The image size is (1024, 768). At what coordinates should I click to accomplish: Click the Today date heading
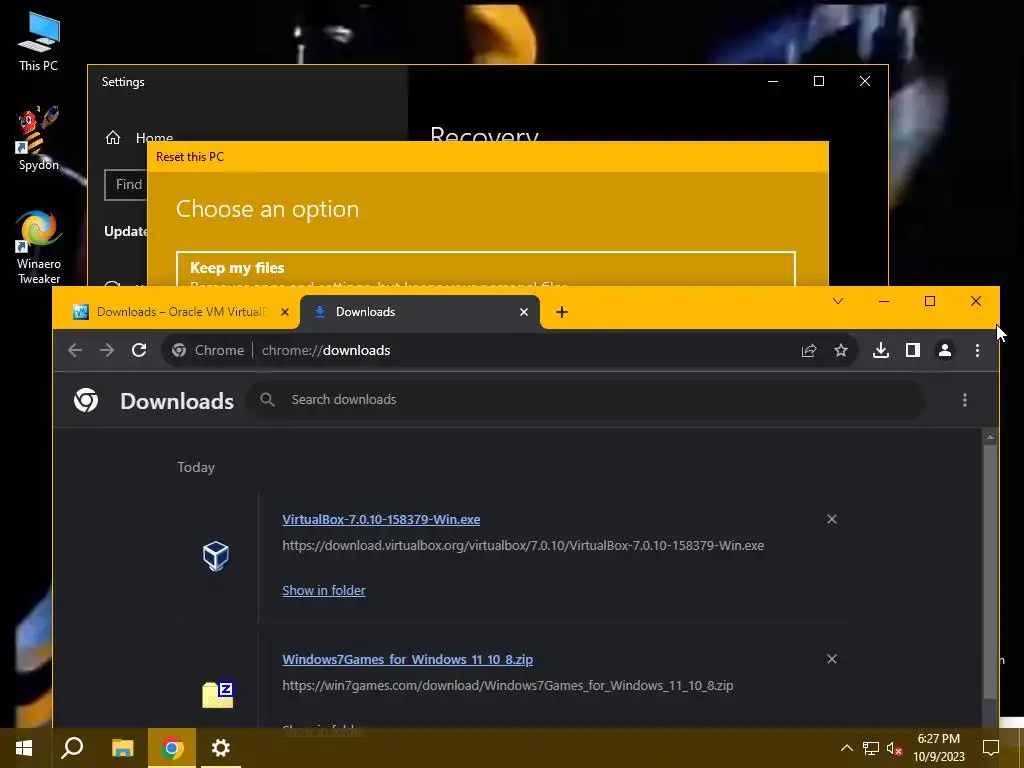point(196,468)
